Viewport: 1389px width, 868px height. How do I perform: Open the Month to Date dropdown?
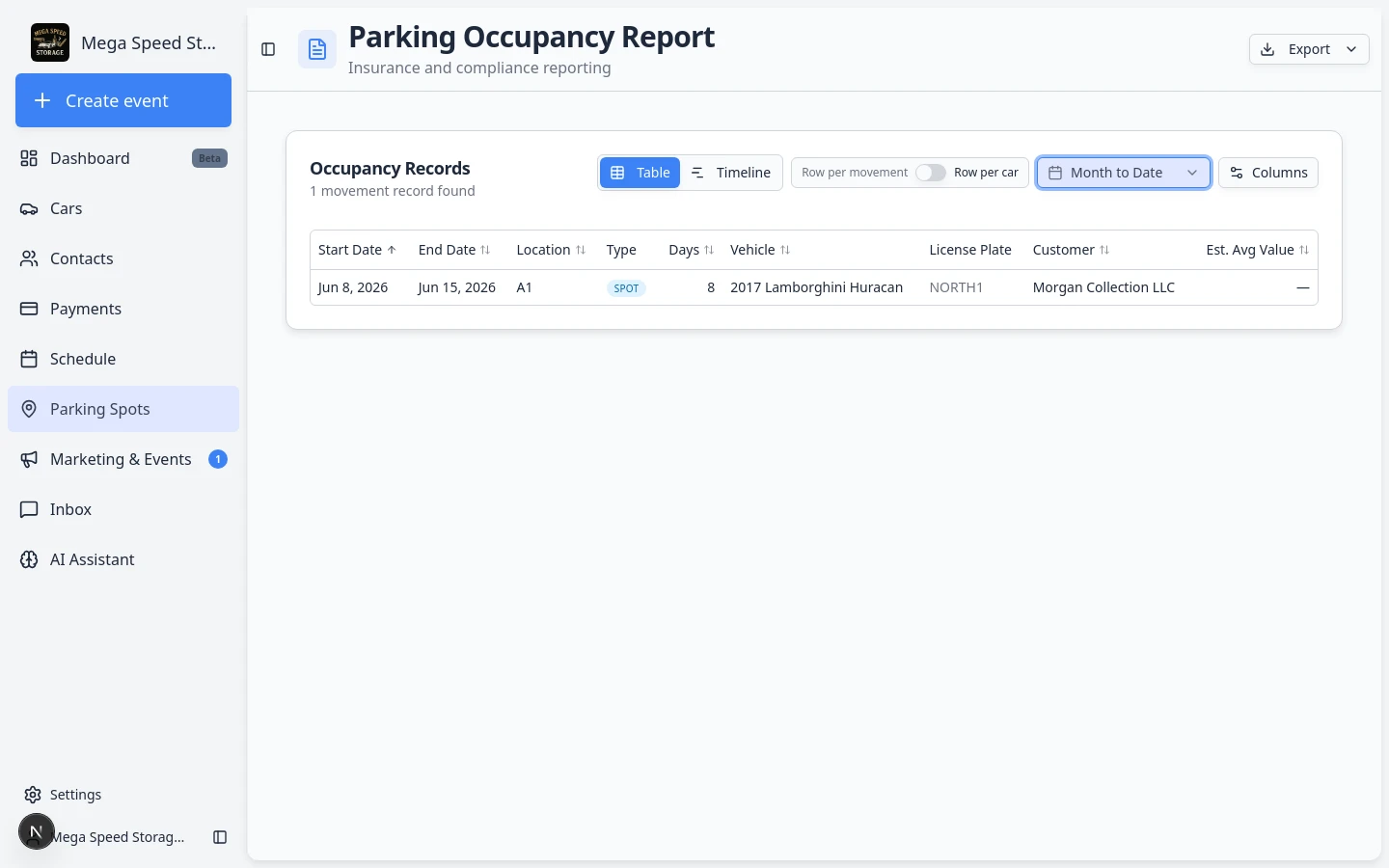pos(1124,173)
